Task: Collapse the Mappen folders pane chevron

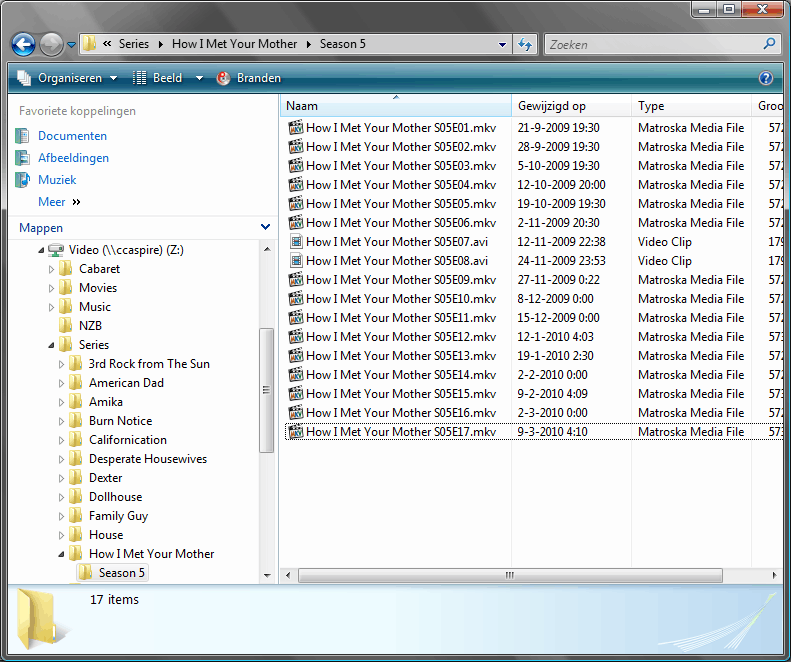Action: tap(265, 227)
